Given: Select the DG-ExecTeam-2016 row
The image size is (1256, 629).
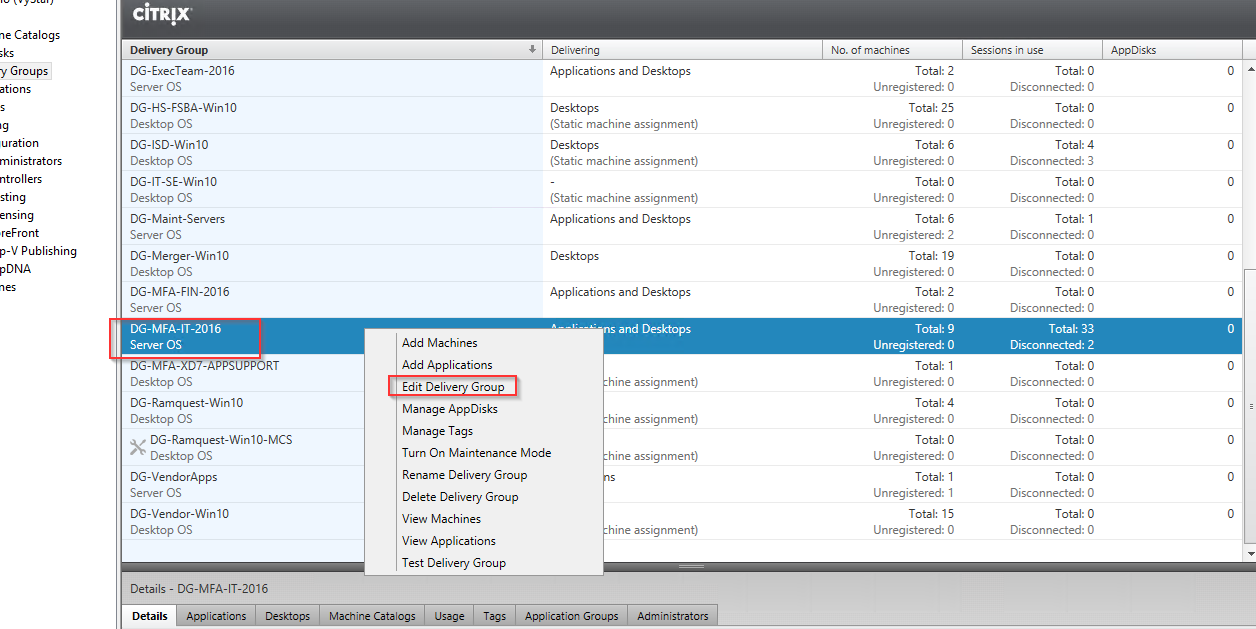Looking at the screenshot, I should 682,79.
